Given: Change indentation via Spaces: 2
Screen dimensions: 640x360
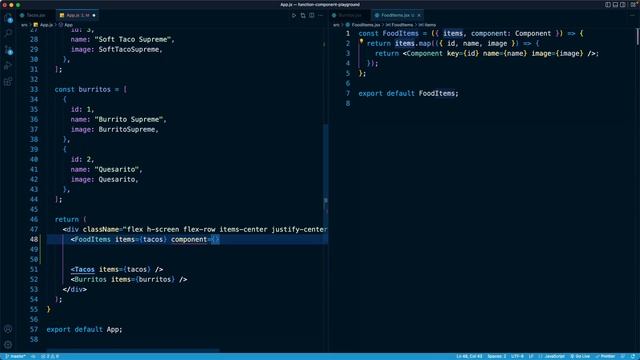Looking at the screenshot, I should (x=496, y=356).
